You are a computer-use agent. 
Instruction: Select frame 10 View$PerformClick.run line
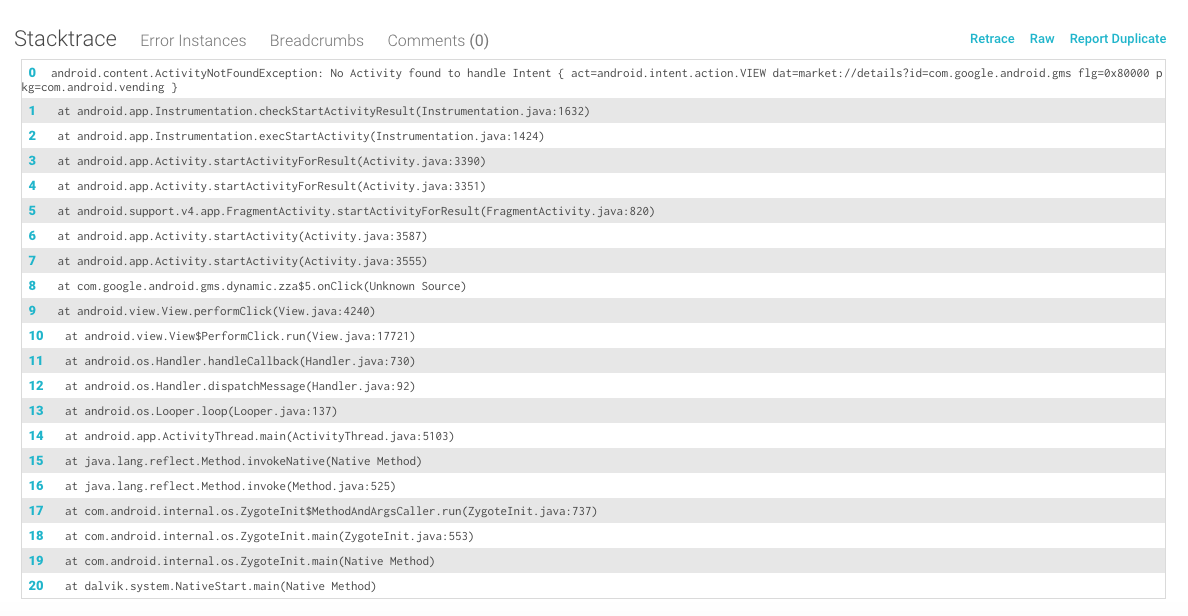[x=240, y=336]
